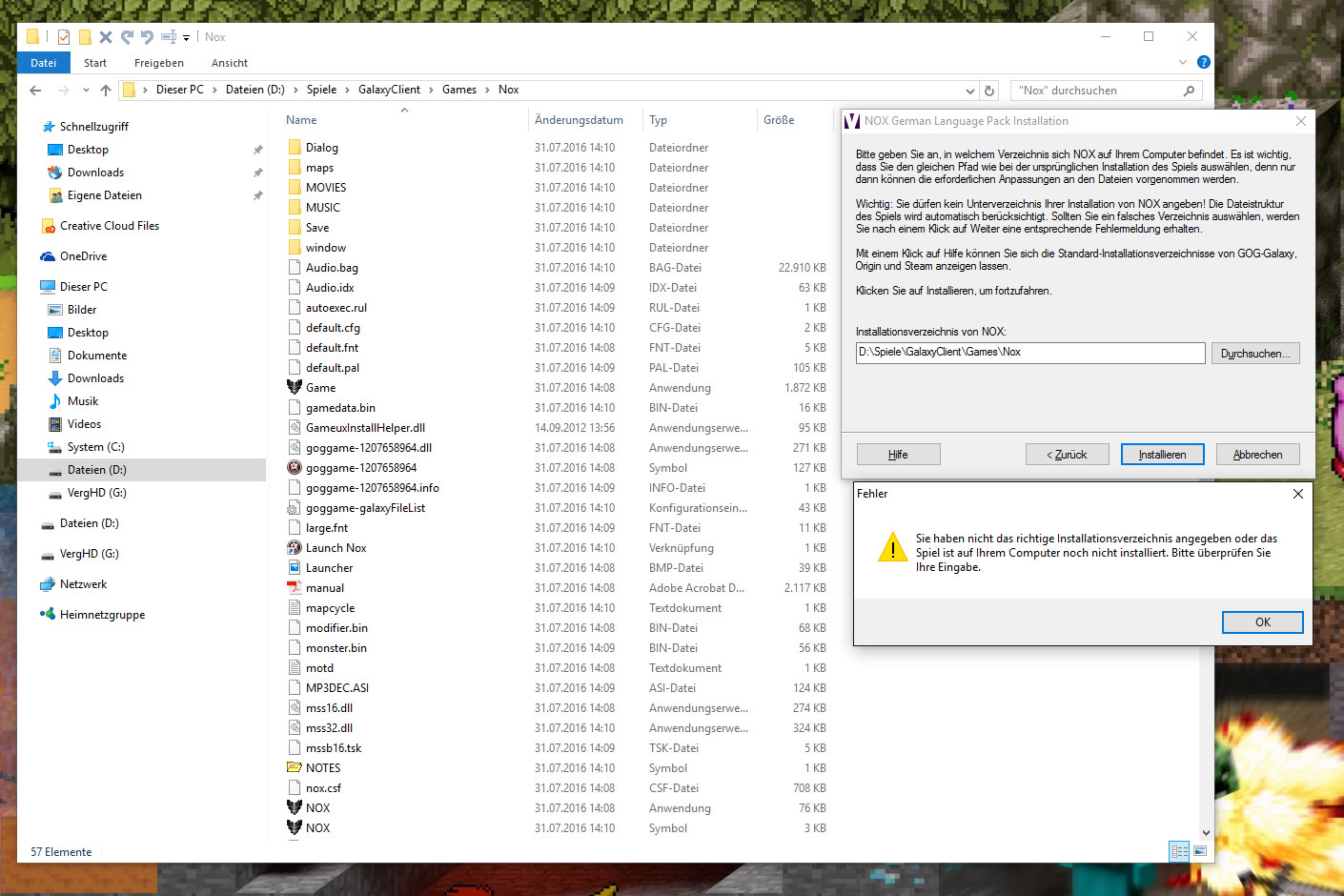The image size is (1344, 896).
Task: Switch to large icons view icon
Action: 1200,851
